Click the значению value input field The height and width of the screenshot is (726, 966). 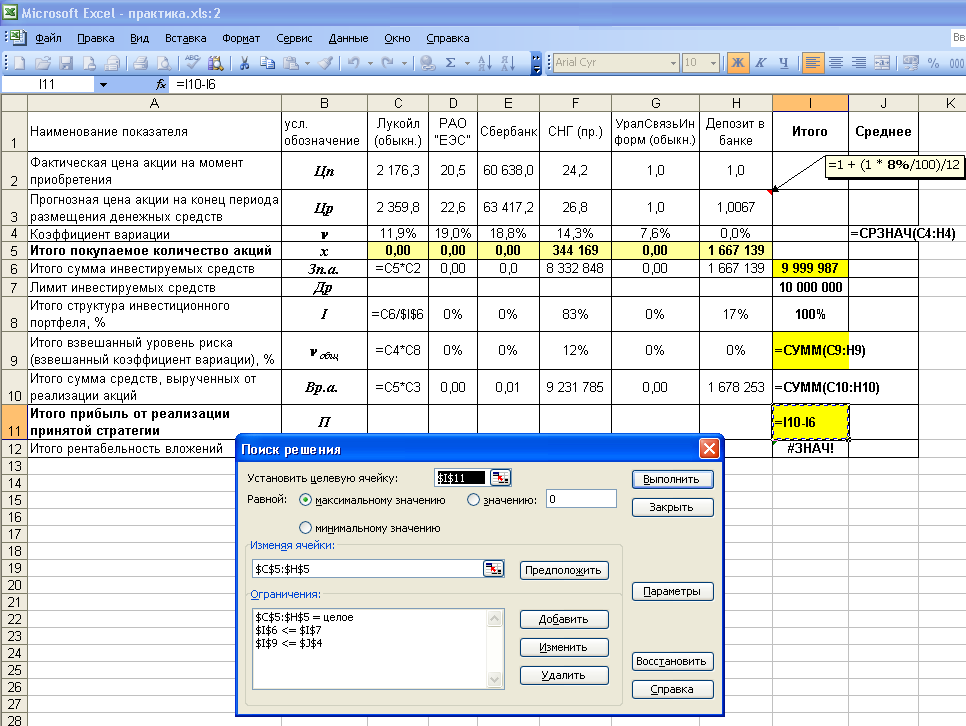[x=581, y=499]
